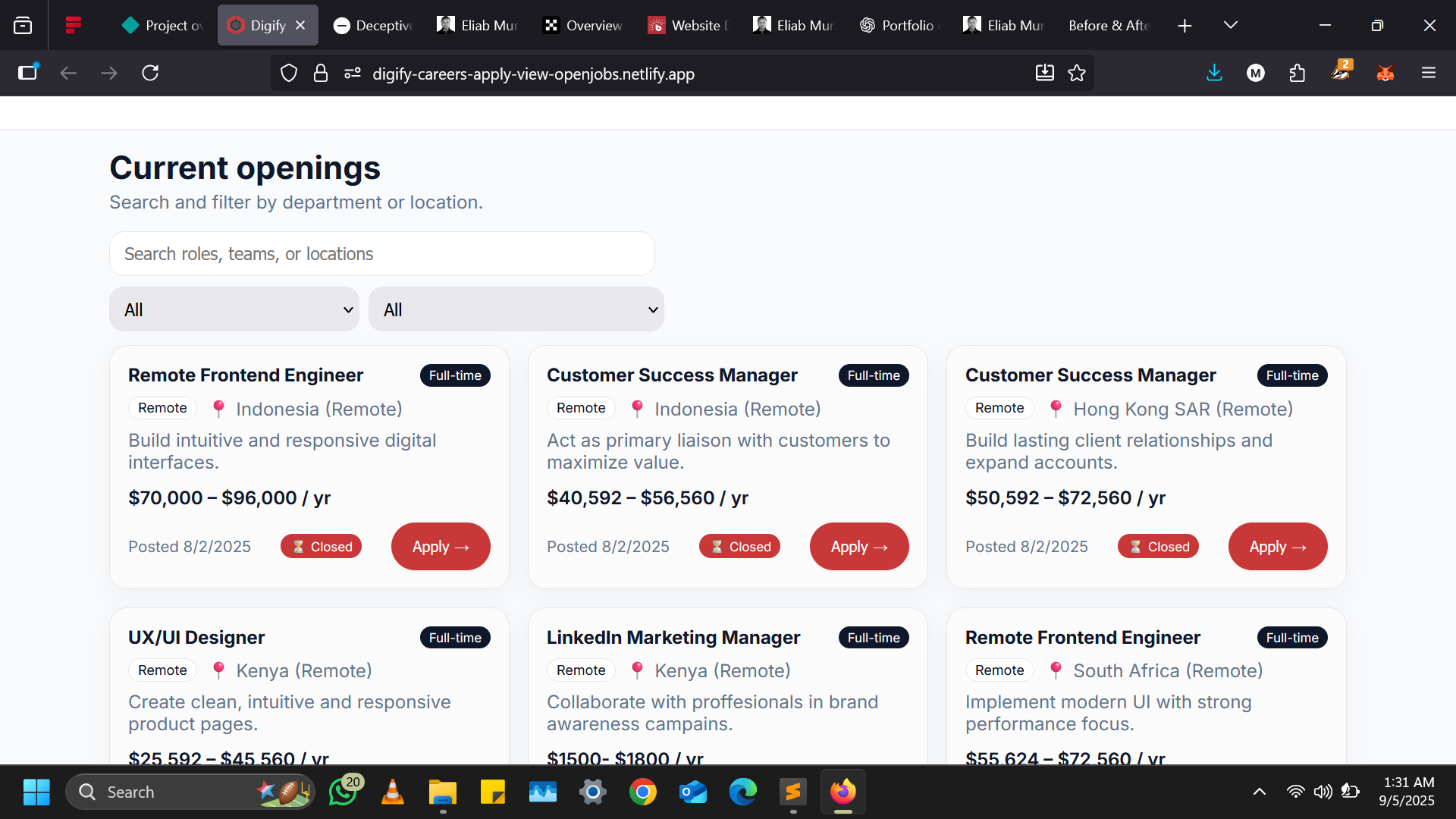Reload the current page
Screen dimensions: 1456x819
pyautogui.click(x=150, y=73)
